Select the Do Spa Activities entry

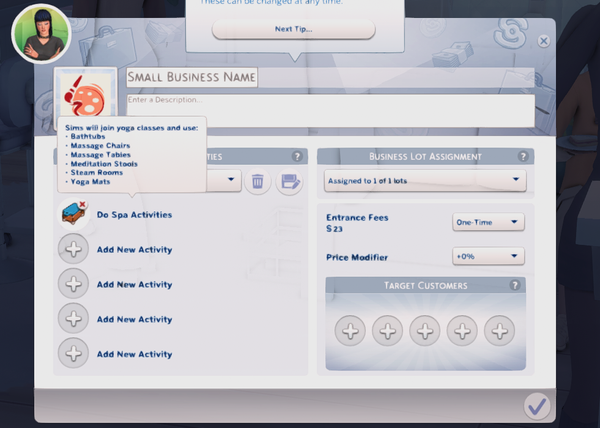pos(134,215)
